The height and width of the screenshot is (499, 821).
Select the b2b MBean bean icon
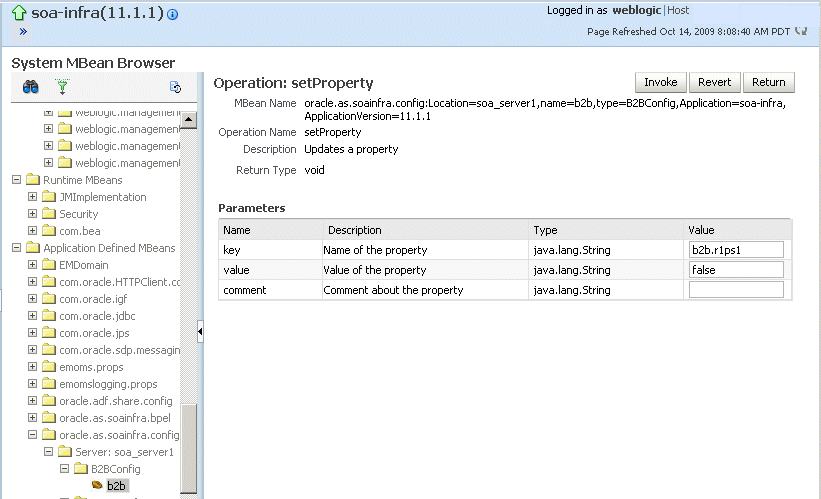[97, 485]
